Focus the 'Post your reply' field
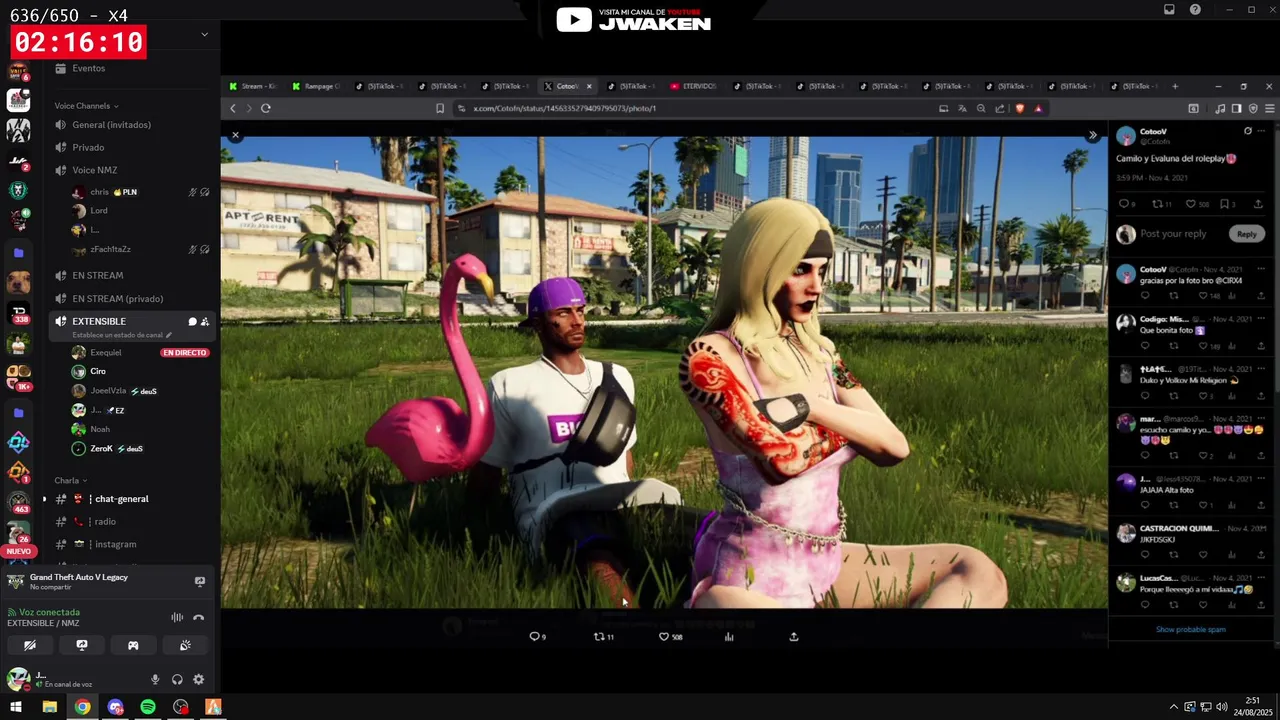 [x=1173, y=234]
